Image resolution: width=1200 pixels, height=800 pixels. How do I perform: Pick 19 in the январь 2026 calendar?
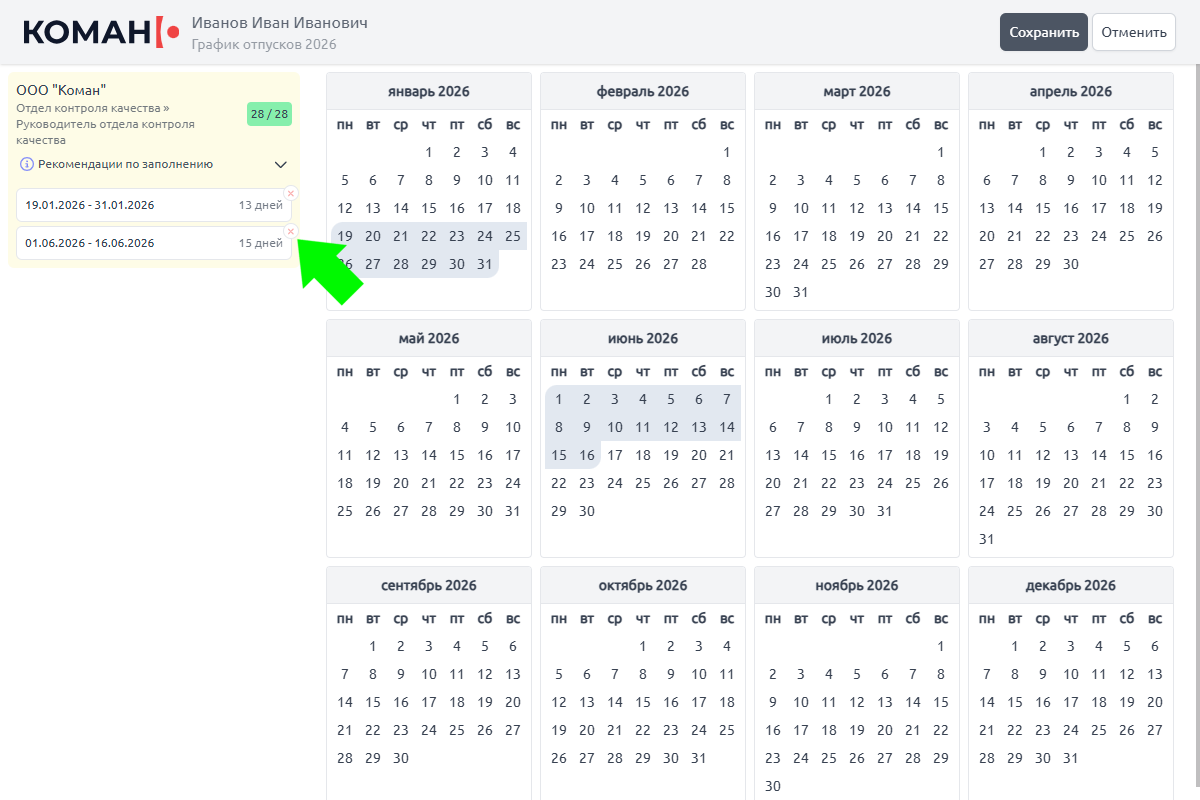345,237
